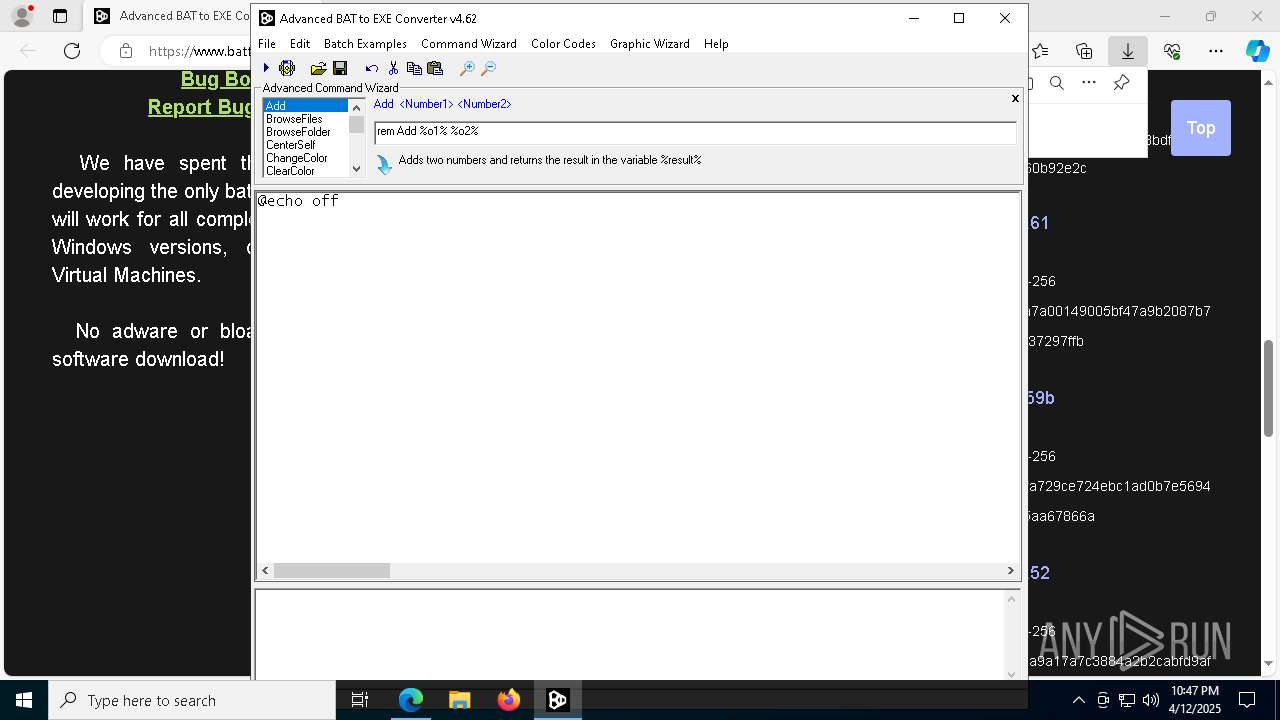The height and width of the screenshot is (720, 1280).
Task: Undo the last edit in the toolbar
Action: pos(372,68)
